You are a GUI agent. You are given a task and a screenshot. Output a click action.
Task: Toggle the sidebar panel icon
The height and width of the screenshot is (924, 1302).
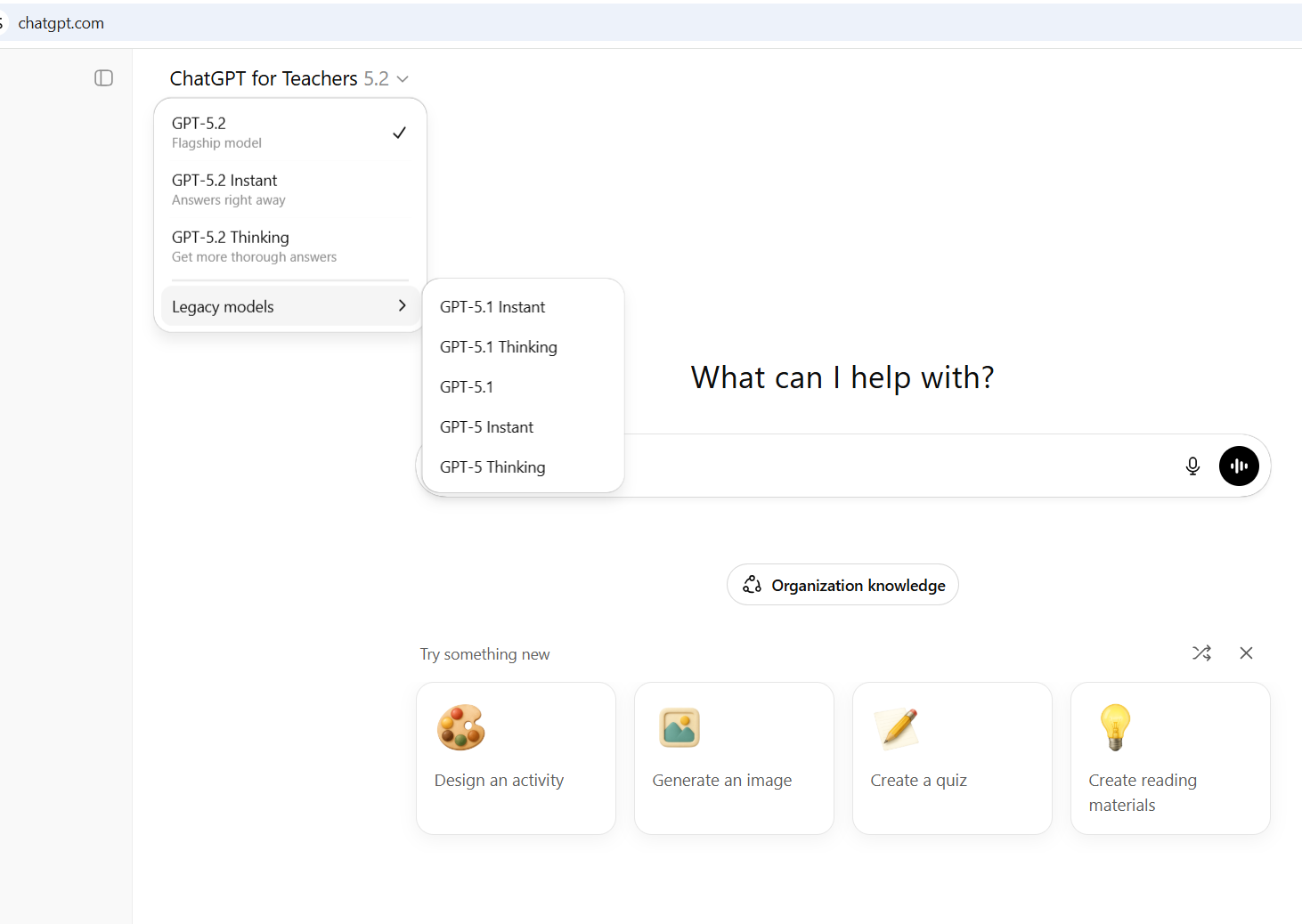click(104, 78)
